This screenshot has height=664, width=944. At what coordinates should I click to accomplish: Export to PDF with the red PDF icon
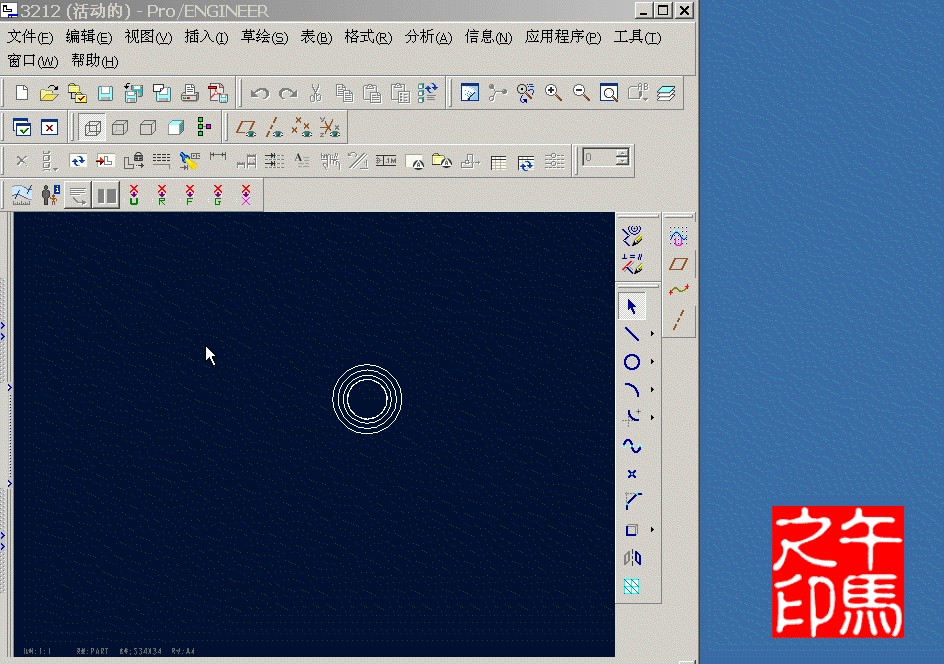[218, 93]
